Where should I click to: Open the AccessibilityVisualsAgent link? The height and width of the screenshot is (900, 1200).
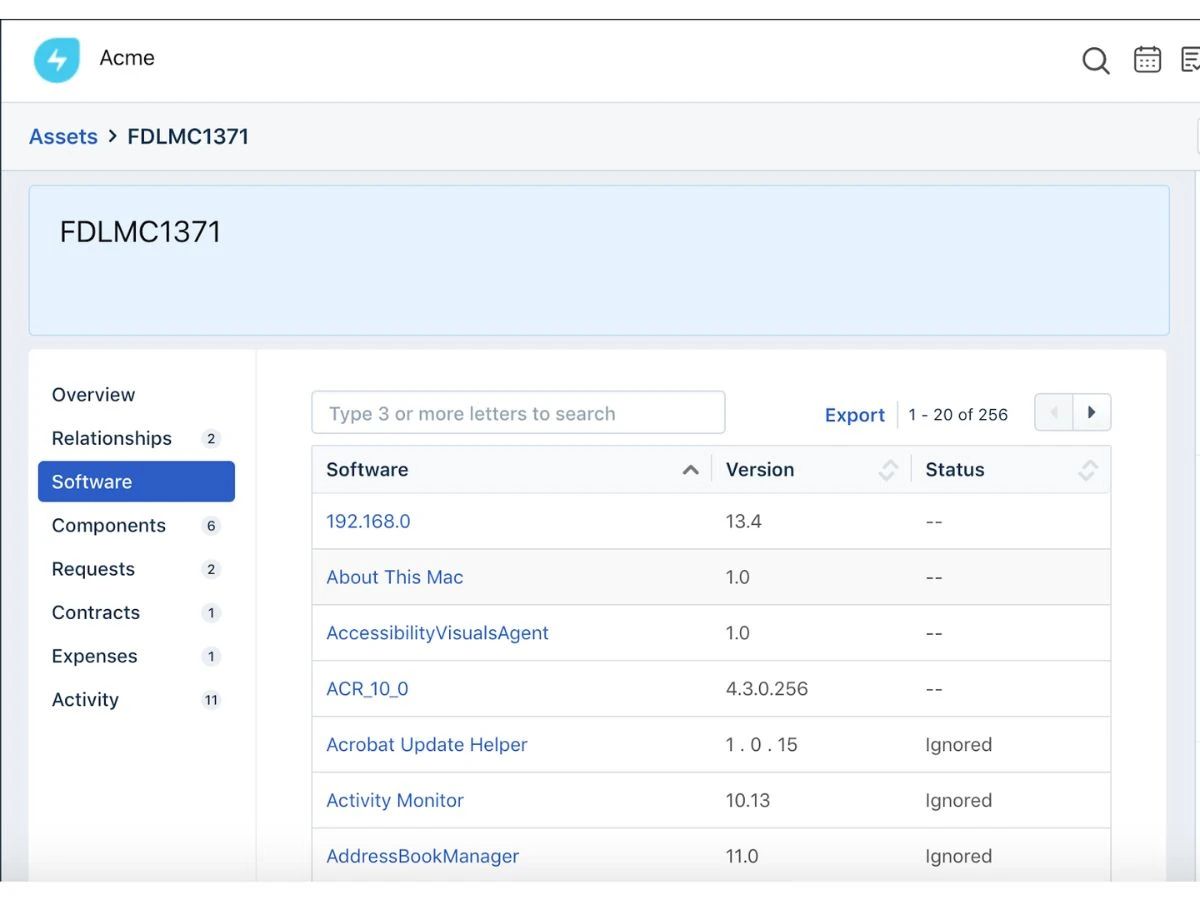(437, 633)
